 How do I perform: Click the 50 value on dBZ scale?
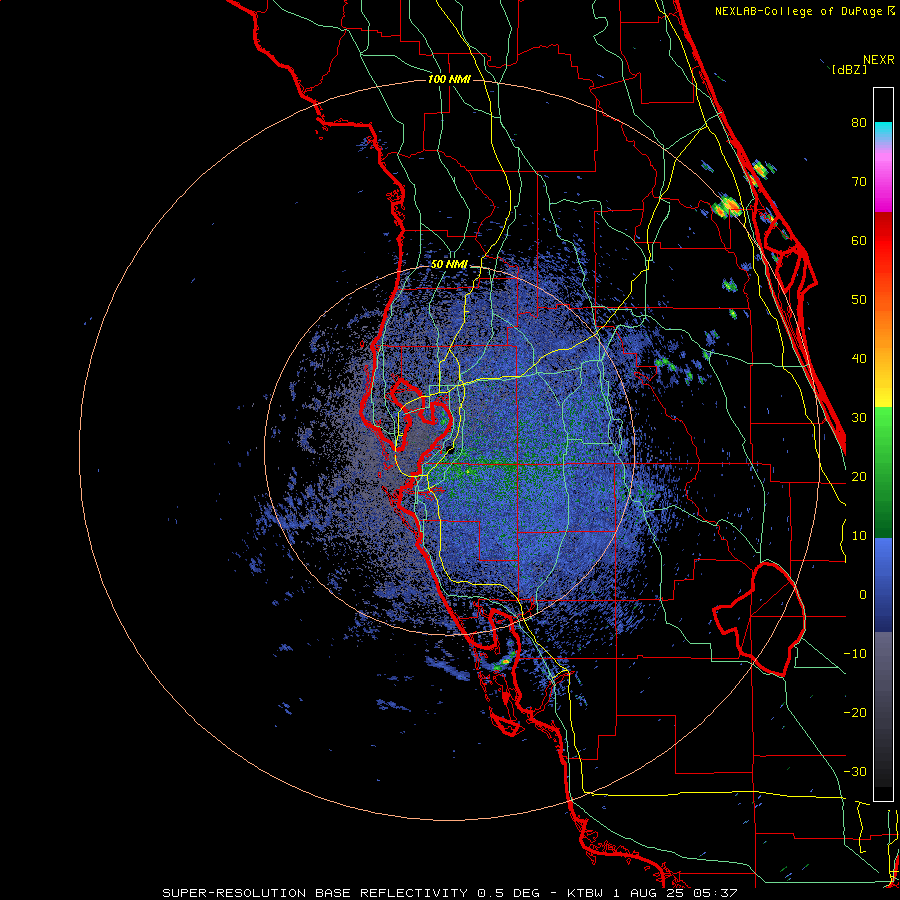point(859,300)
